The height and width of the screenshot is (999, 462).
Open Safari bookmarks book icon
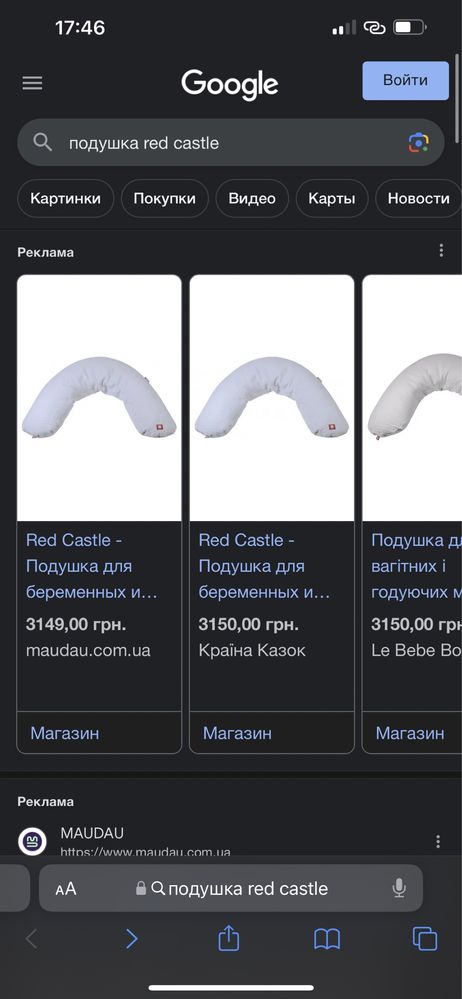[327, 939]
